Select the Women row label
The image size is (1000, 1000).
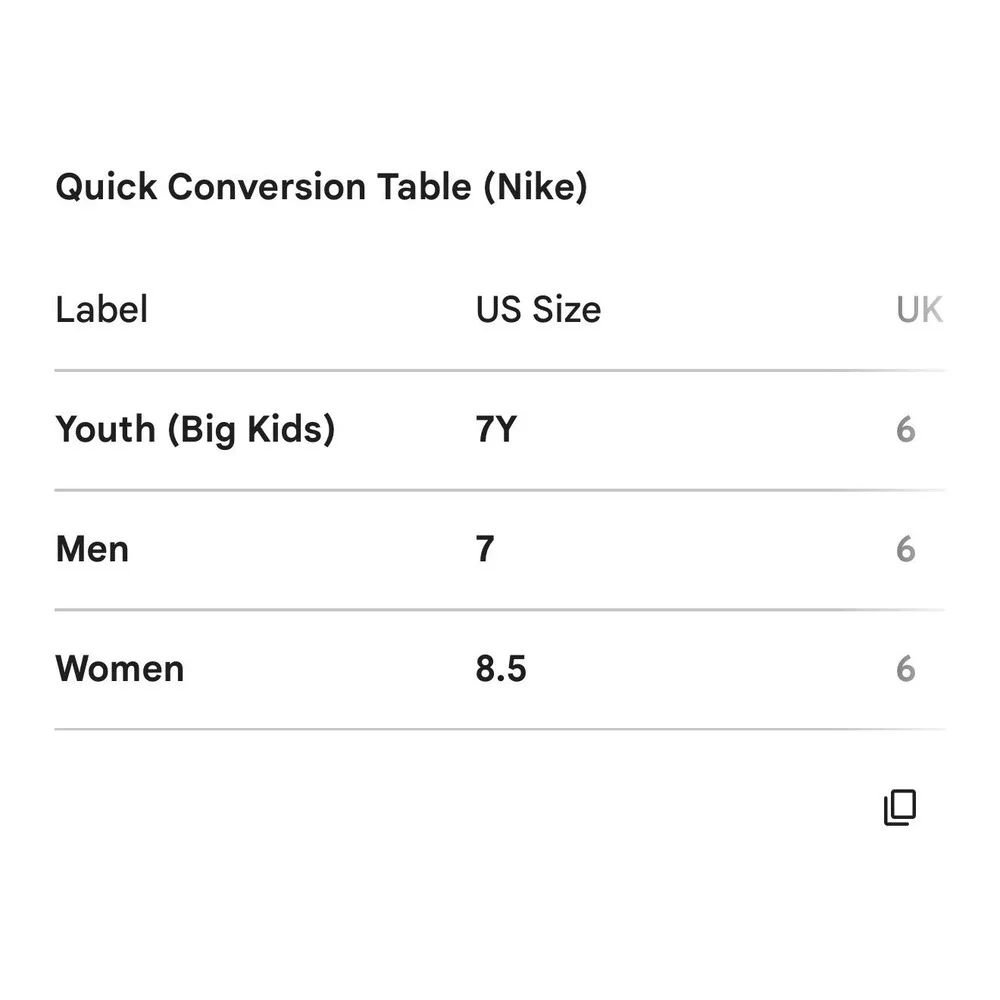point(120,669)
